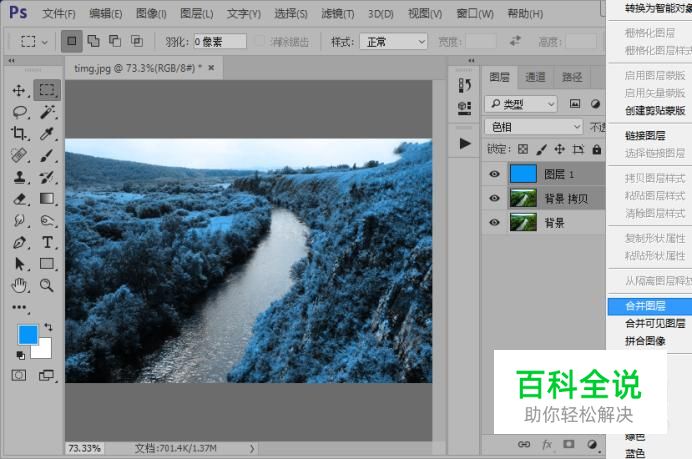Choose Intersect with Selection mode
The height and width of the screenshot is (459, 692).
coord(137,41)
